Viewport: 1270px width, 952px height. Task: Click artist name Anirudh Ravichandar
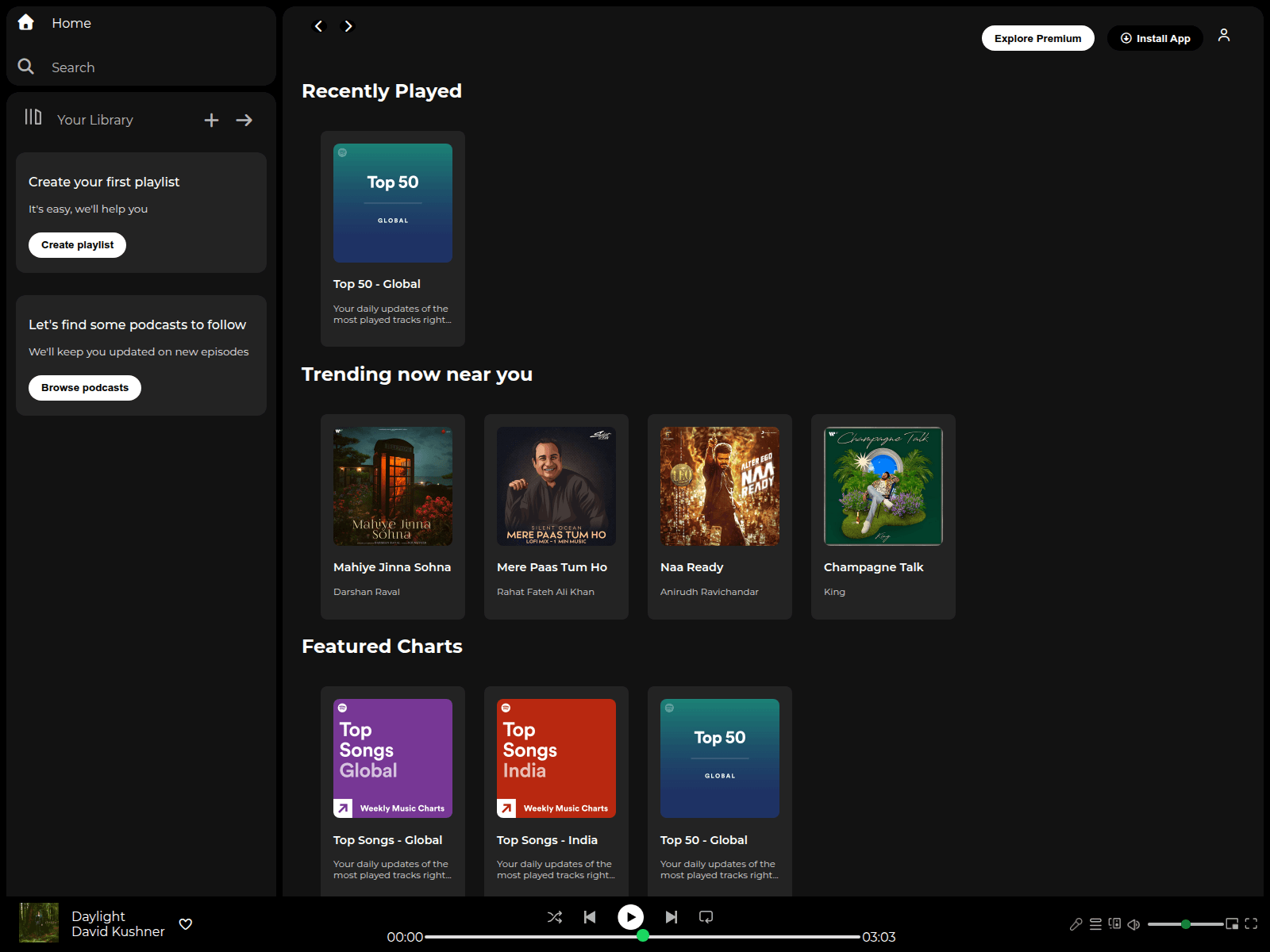point(710,592)
